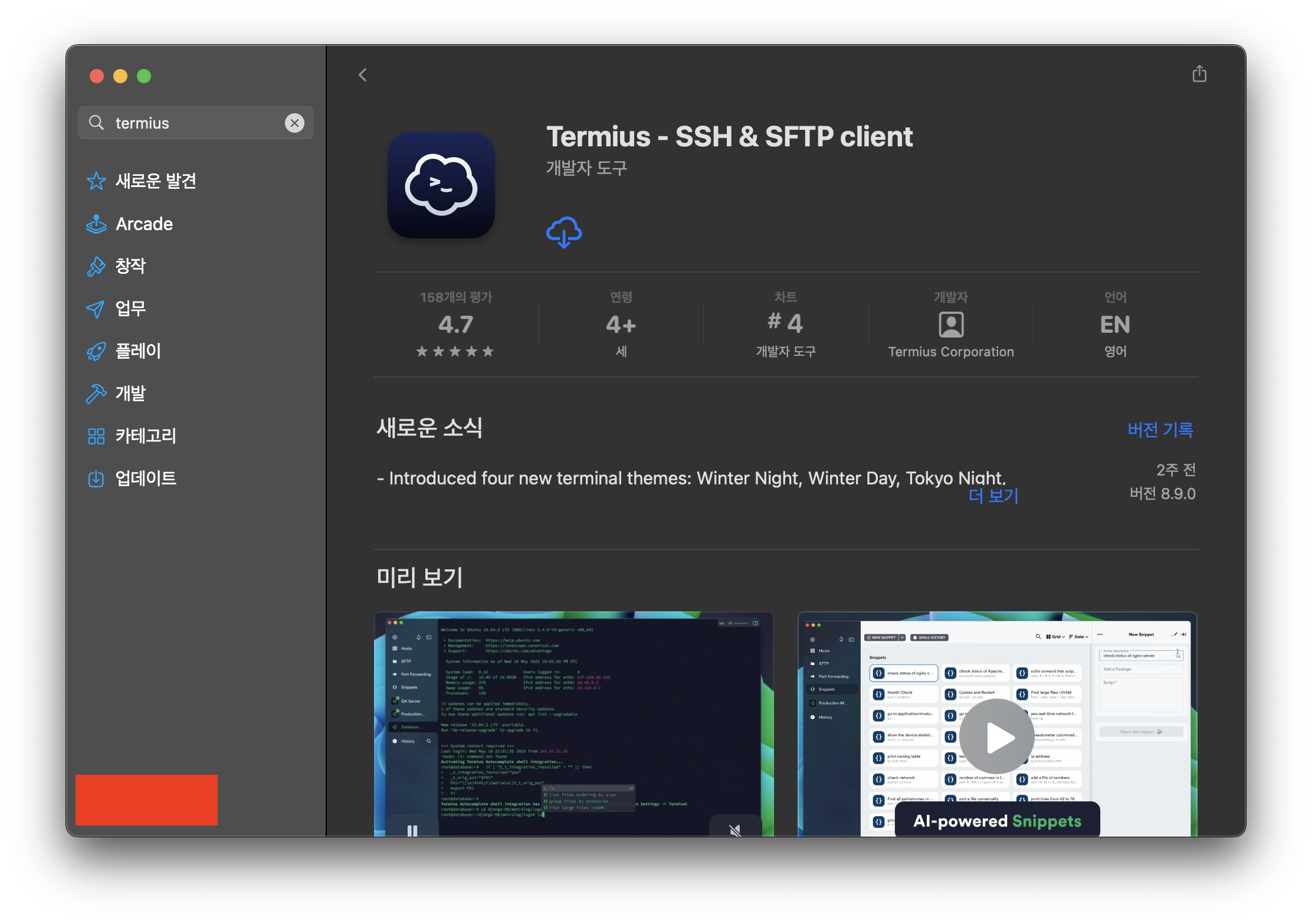Click the cloud download icon for Termius
Image resolution: width=1312 pixels, height=924 pixels.
pyautogui.click(x=563, y=232)
